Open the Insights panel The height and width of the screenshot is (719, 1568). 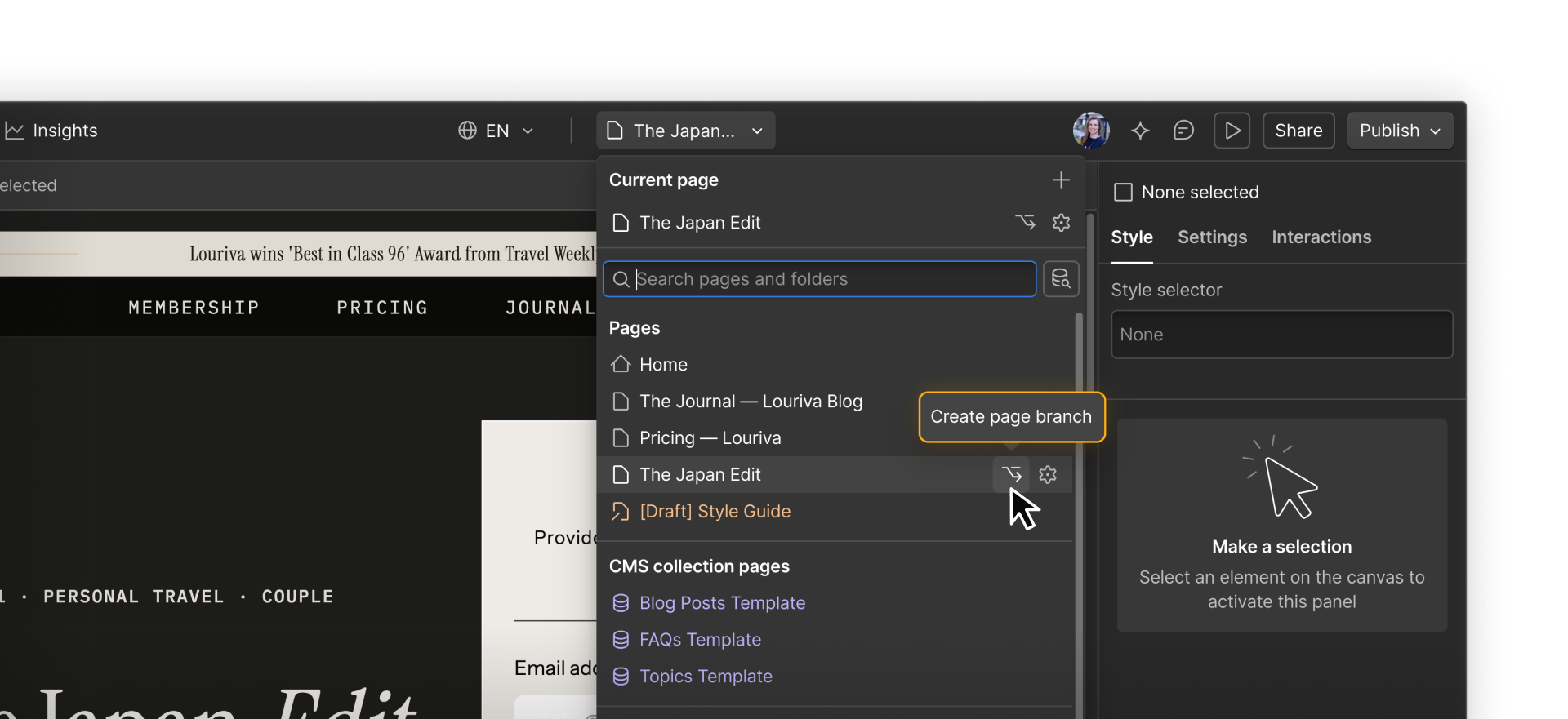click(51, 131)
